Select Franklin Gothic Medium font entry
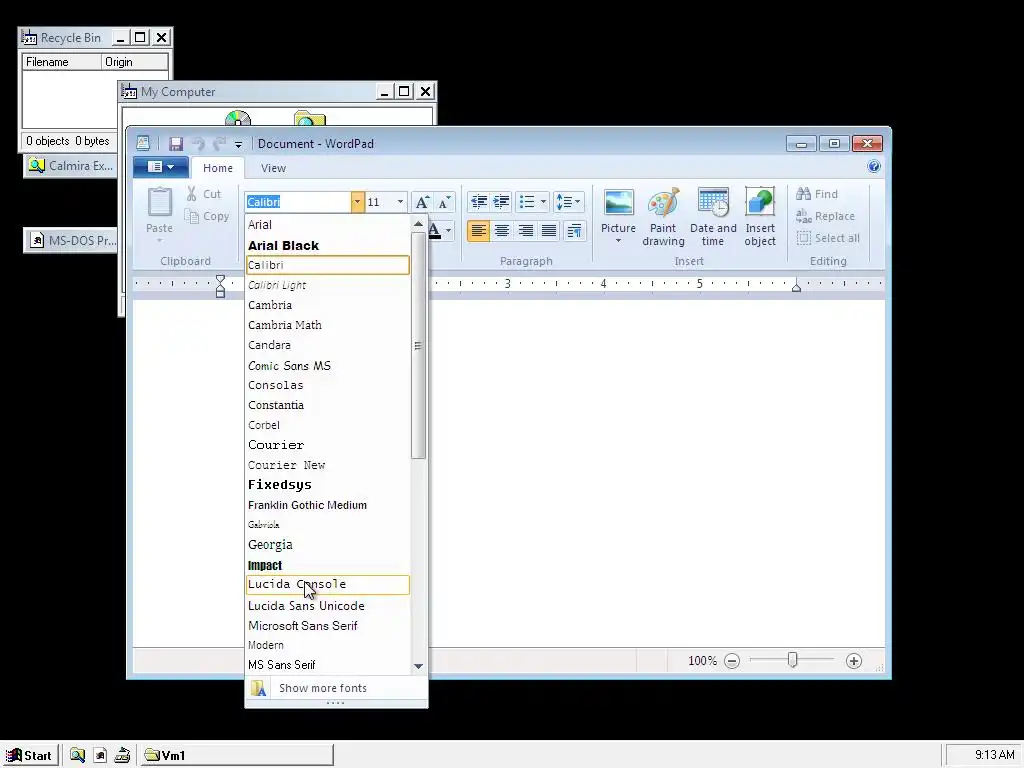 [328, 505]
